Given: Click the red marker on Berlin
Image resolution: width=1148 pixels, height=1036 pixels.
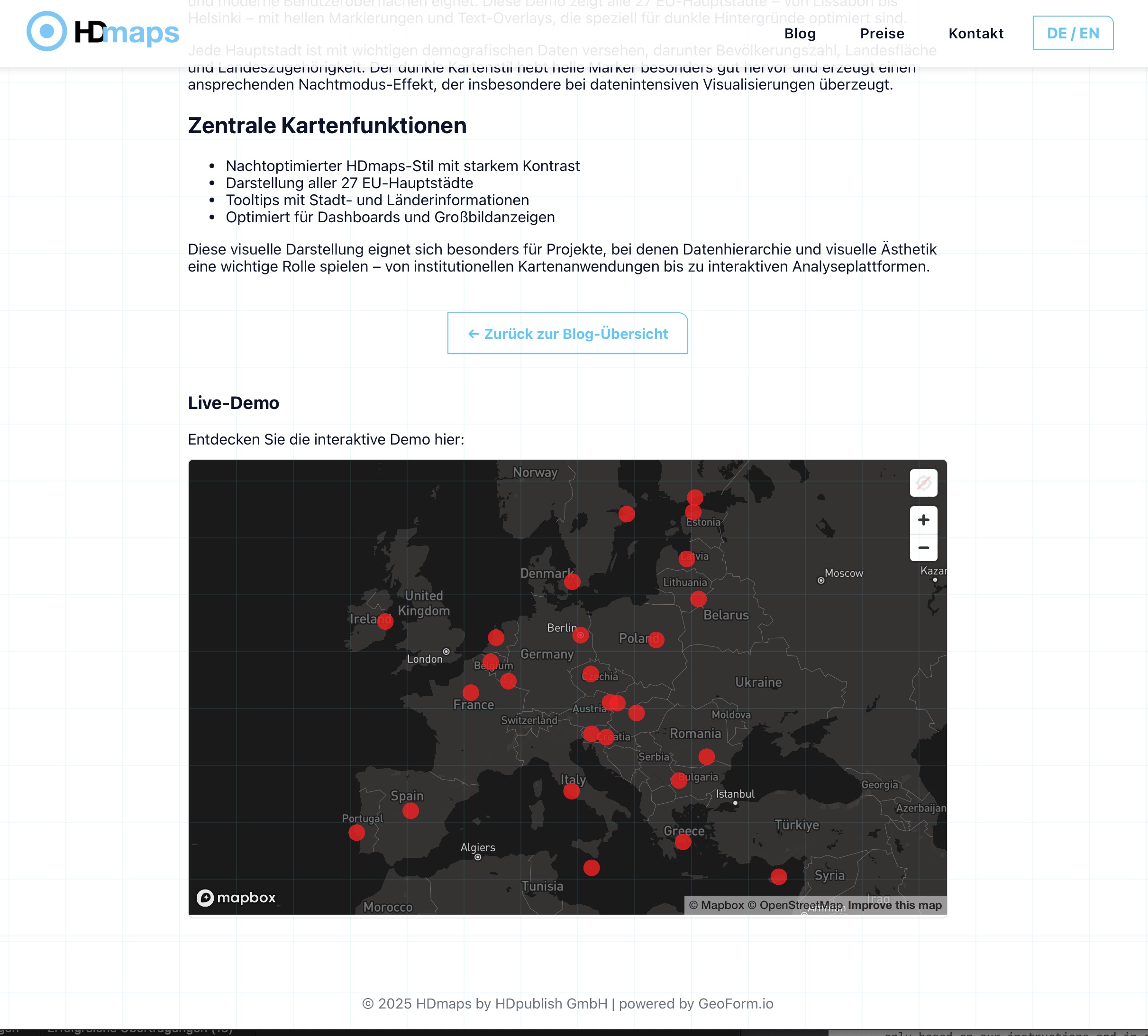Looking at the screenshot, I should (580, 635).
